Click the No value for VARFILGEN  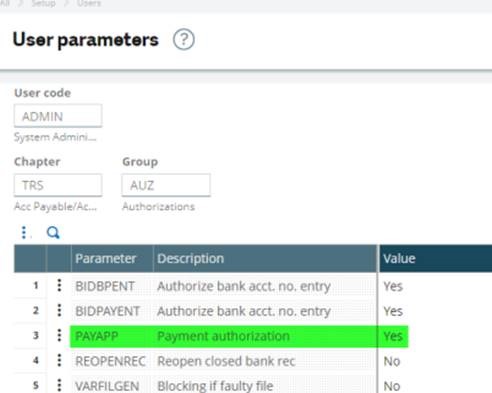pyautogui.click(x=392, y=386)
